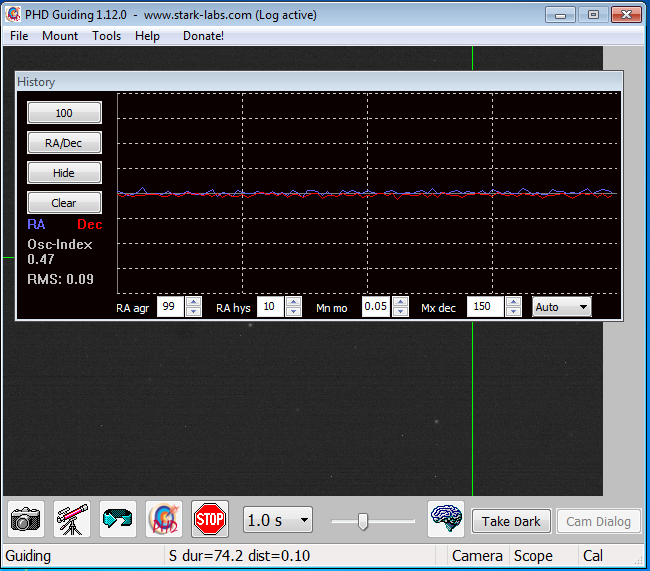Click the gamma slider handle

(x=363, y=521)
